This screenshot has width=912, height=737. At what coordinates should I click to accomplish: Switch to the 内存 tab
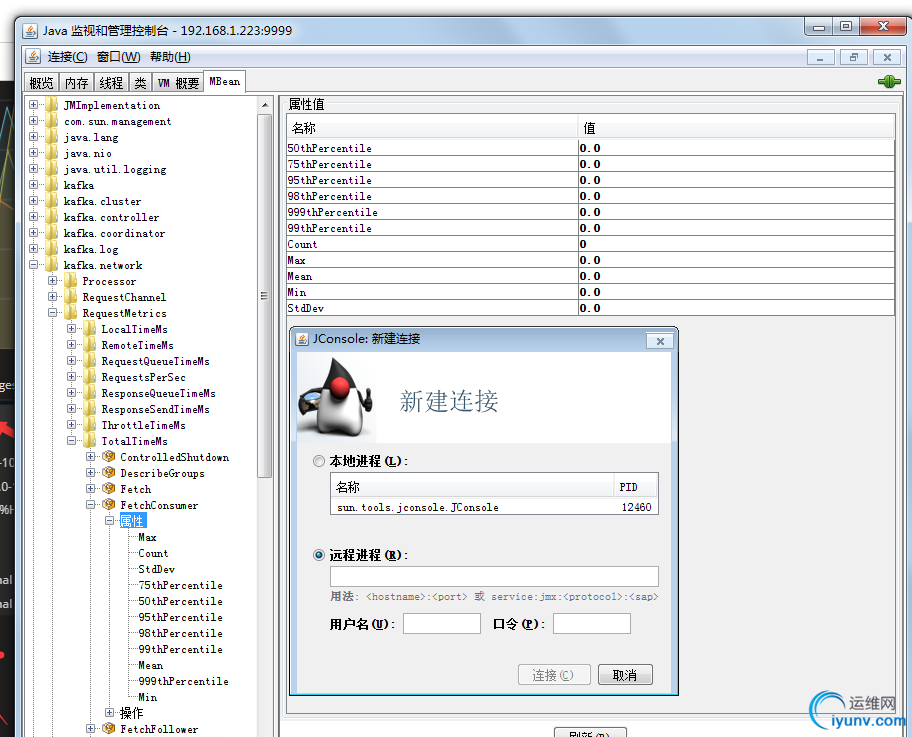tap(76, 83)
